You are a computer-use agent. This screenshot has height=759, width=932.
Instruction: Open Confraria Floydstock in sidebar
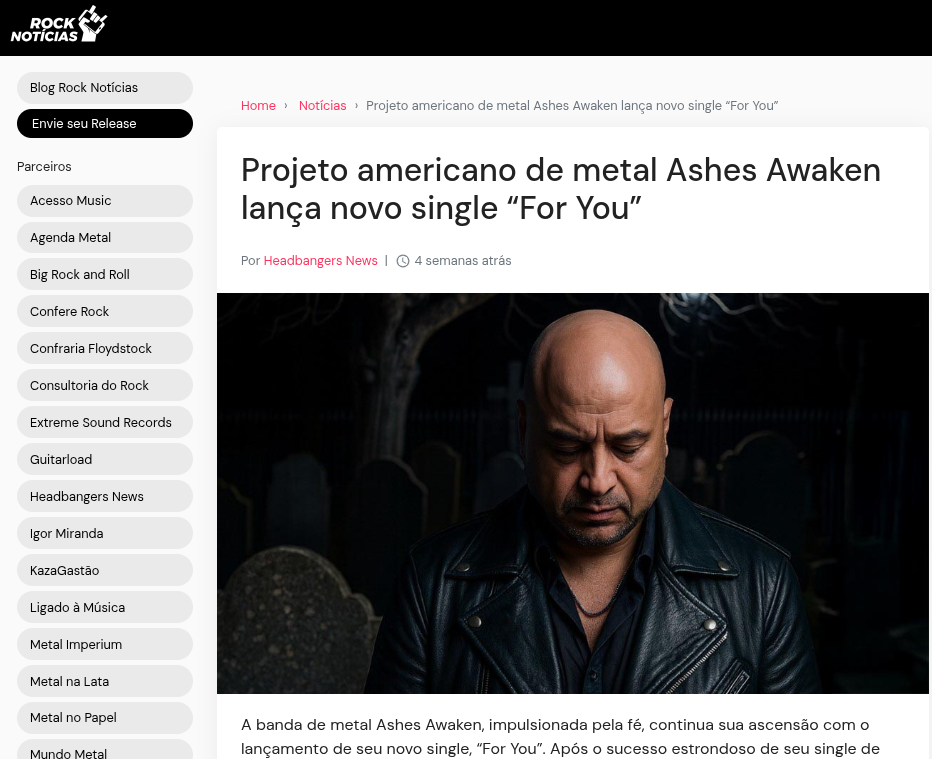pos(105,349)
